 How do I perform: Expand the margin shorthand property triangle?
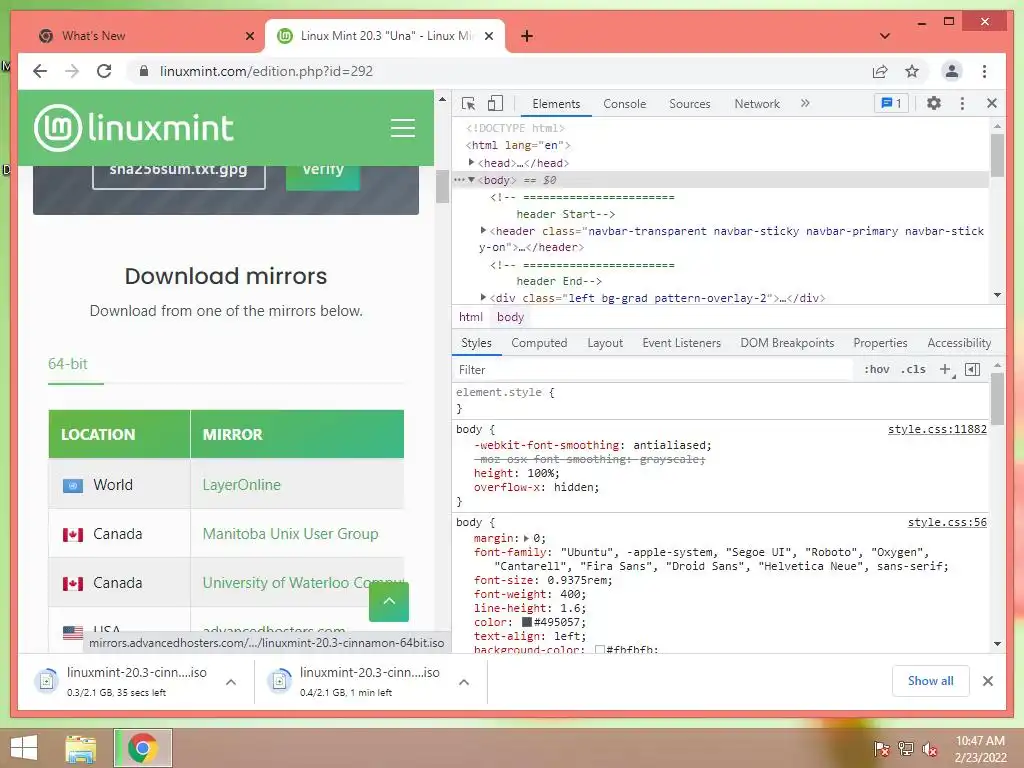tap(526, 538)
